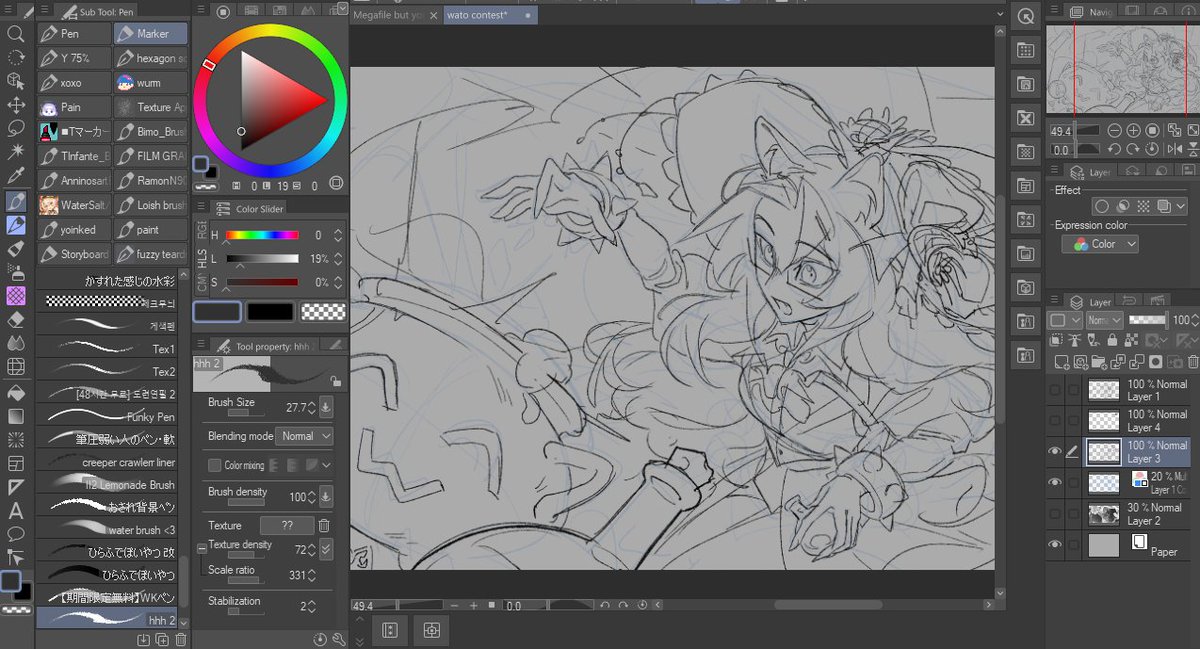Open Navigator panel tab
Screen dimensions: 1200x649
coord(1091,12)
